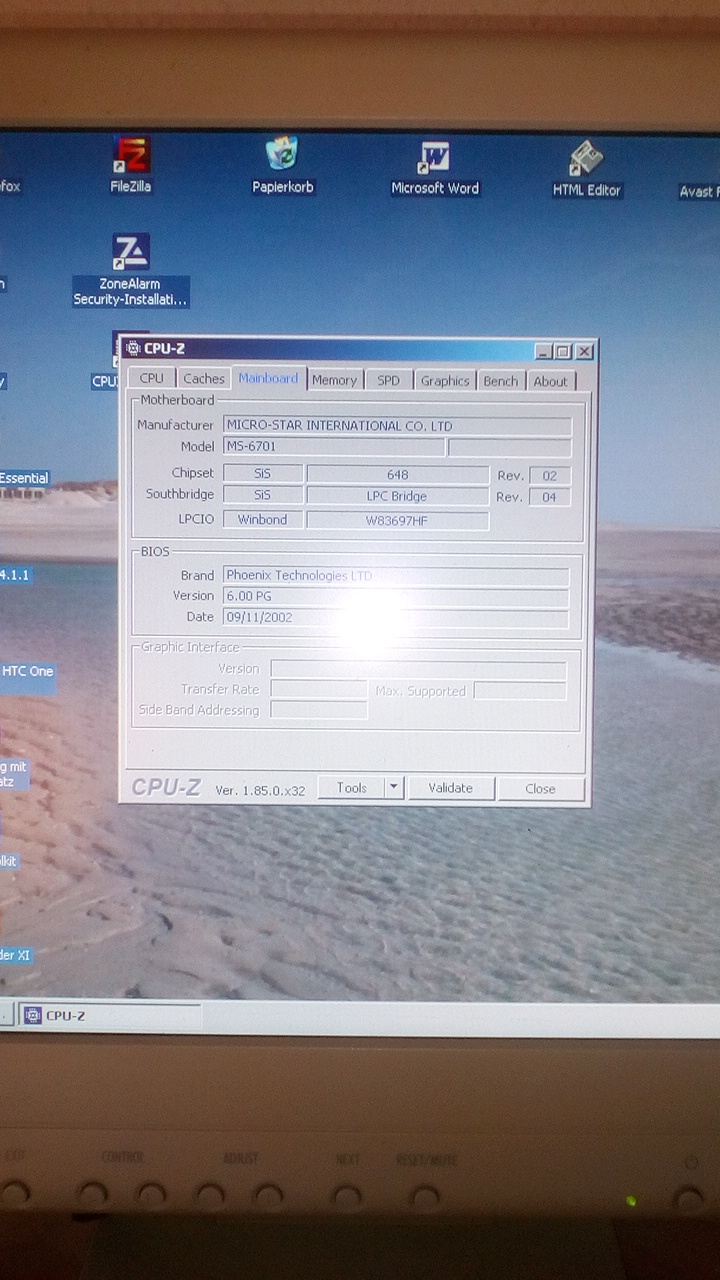Switch to the Graphics tab
This screenshot has height=1280, width=720.
(x=445, y=381)
